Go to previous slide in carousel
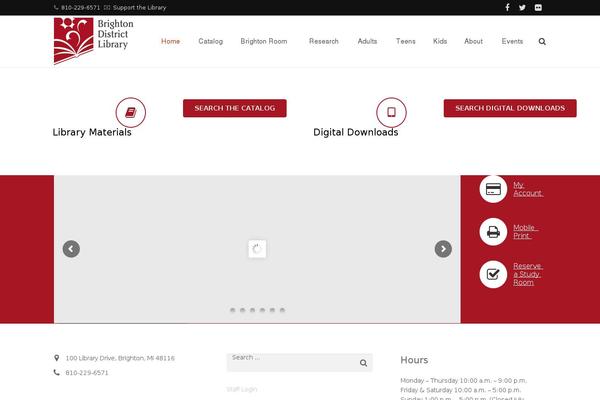This screenshot has height=400, width=600. point(71,249)
